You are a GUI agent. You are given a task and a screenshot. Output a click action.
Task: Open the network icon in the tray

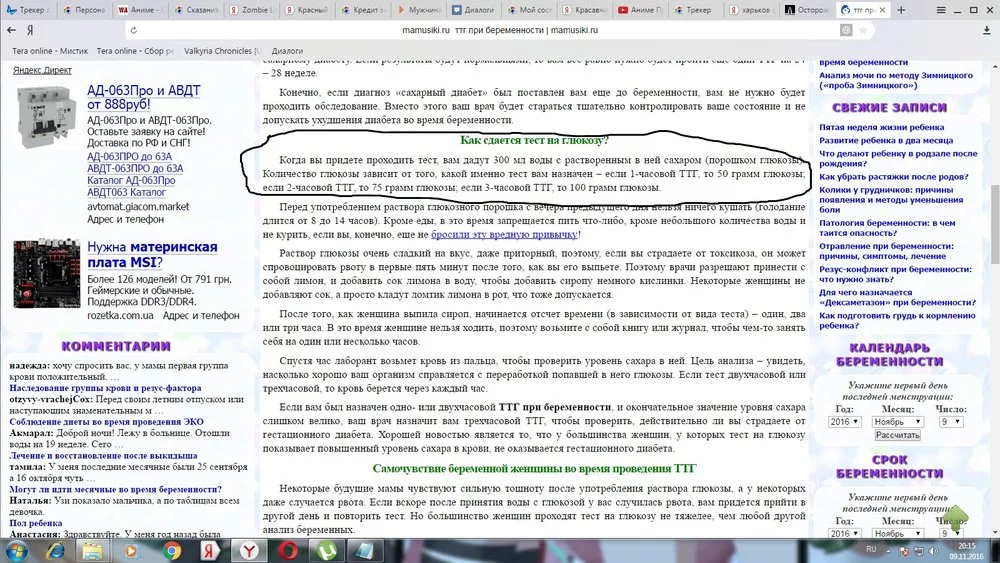[918, 551]
